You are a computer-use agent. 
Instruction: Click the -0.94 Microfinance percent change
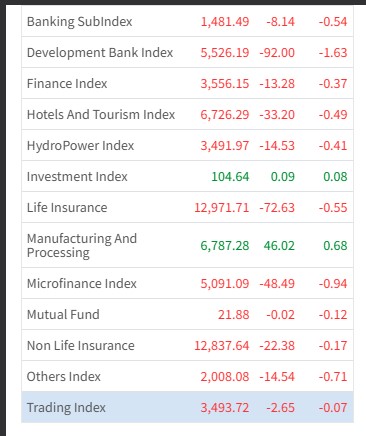[333, 284]
